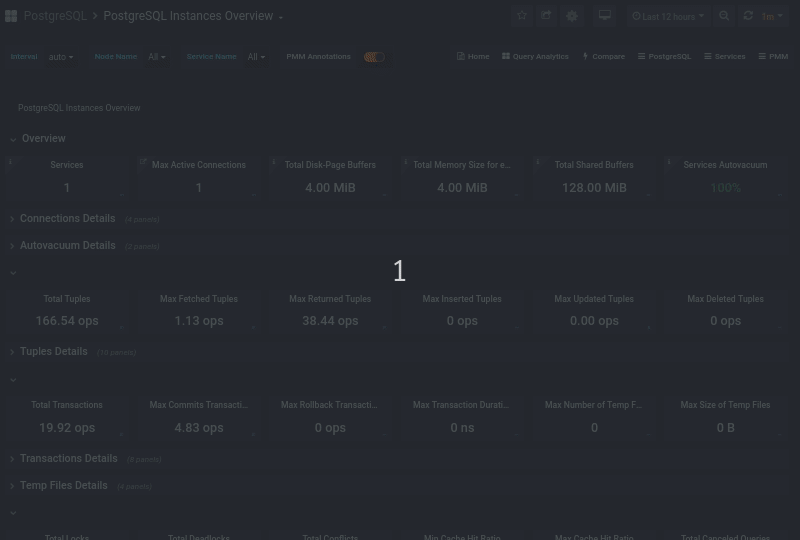Star this dashboard as favorite
This screenshot has width=800, height=540.
coord(521,16)
